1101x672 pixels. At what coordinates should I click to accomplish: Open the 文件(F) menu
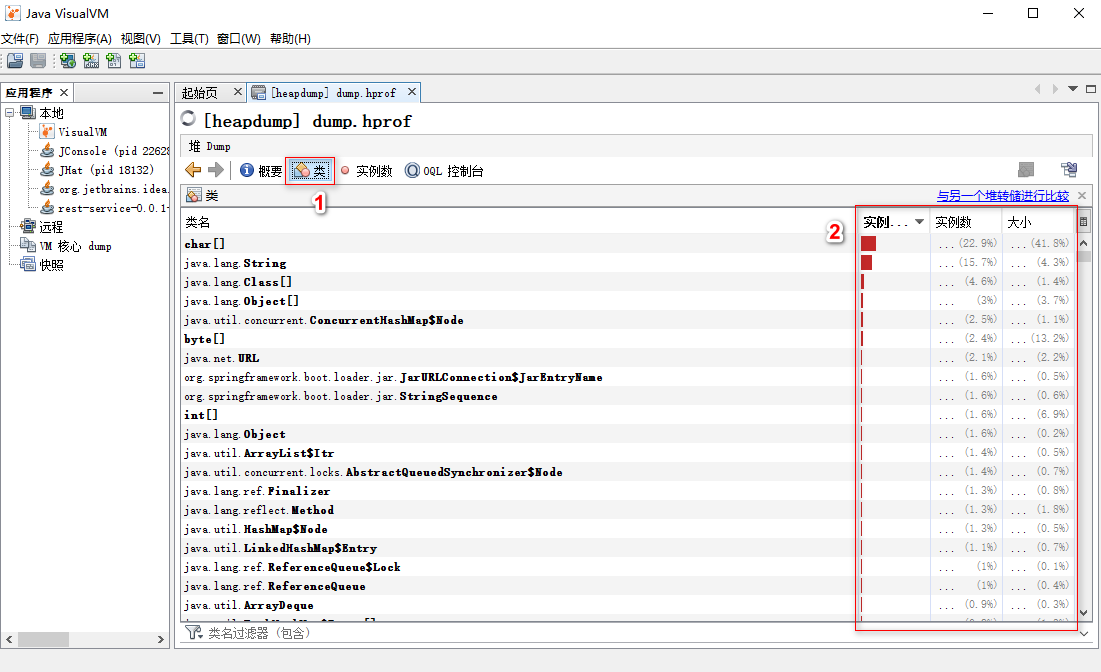(20, 39)
